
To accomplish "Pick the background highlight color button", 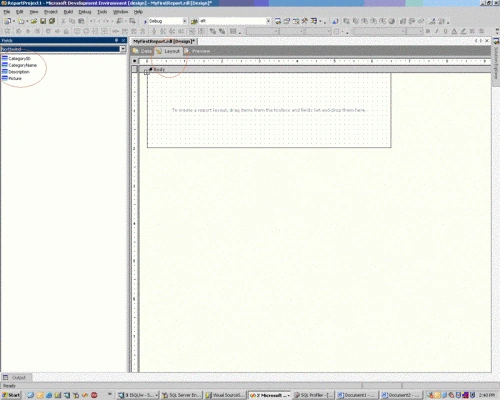I will [463, 31].
